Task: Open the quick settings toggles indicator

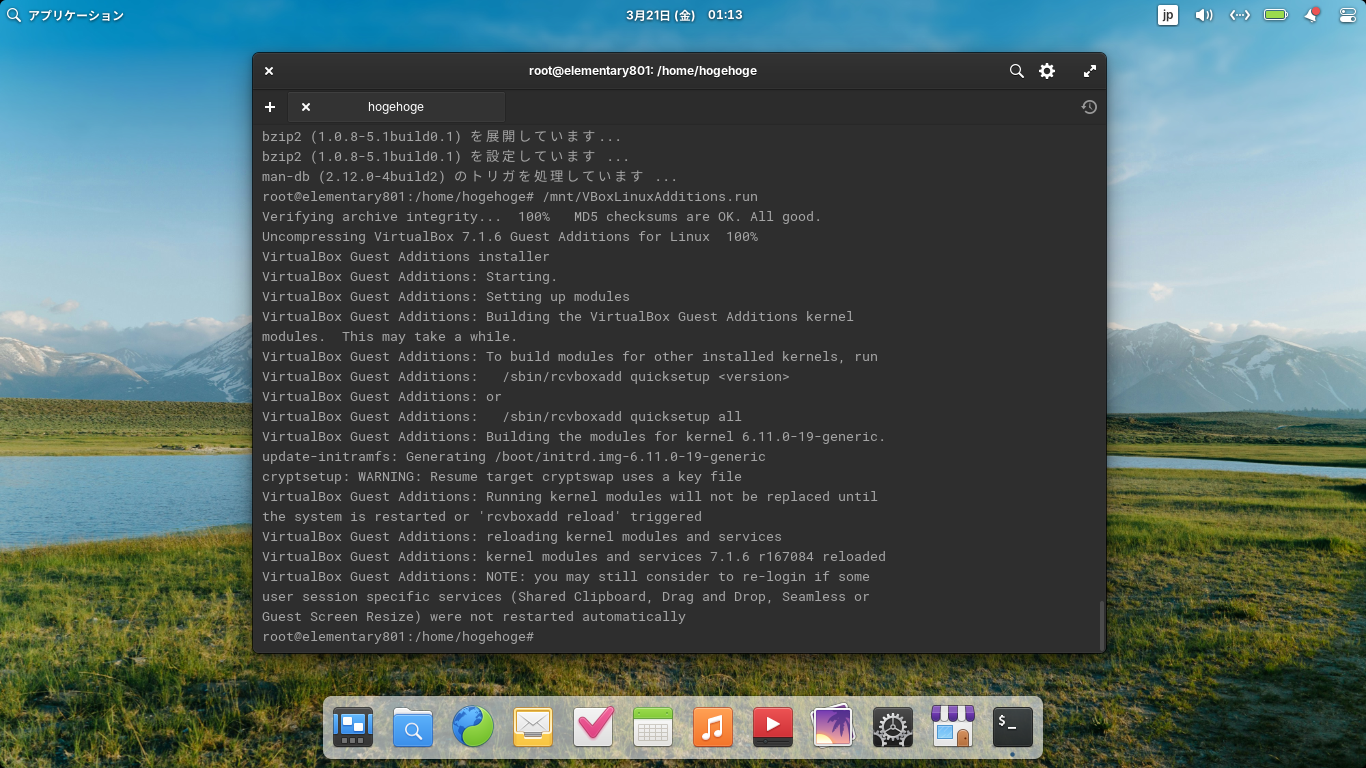Action: coord(1347,15)
